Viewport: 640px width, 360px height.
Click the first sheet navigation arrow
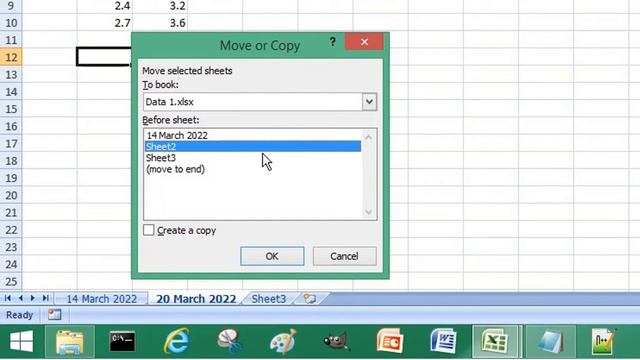(x=8, y=298)
